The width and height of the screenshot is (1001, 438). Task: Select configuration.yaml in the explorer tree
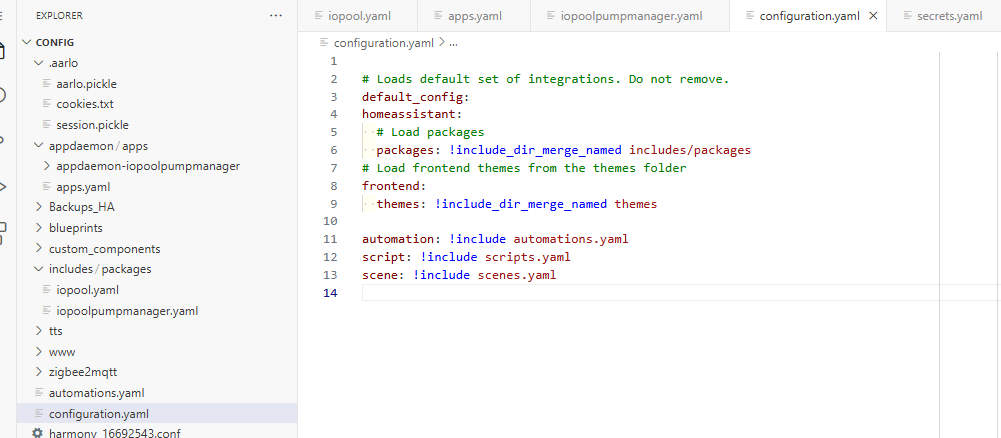[x=157, y=414]
